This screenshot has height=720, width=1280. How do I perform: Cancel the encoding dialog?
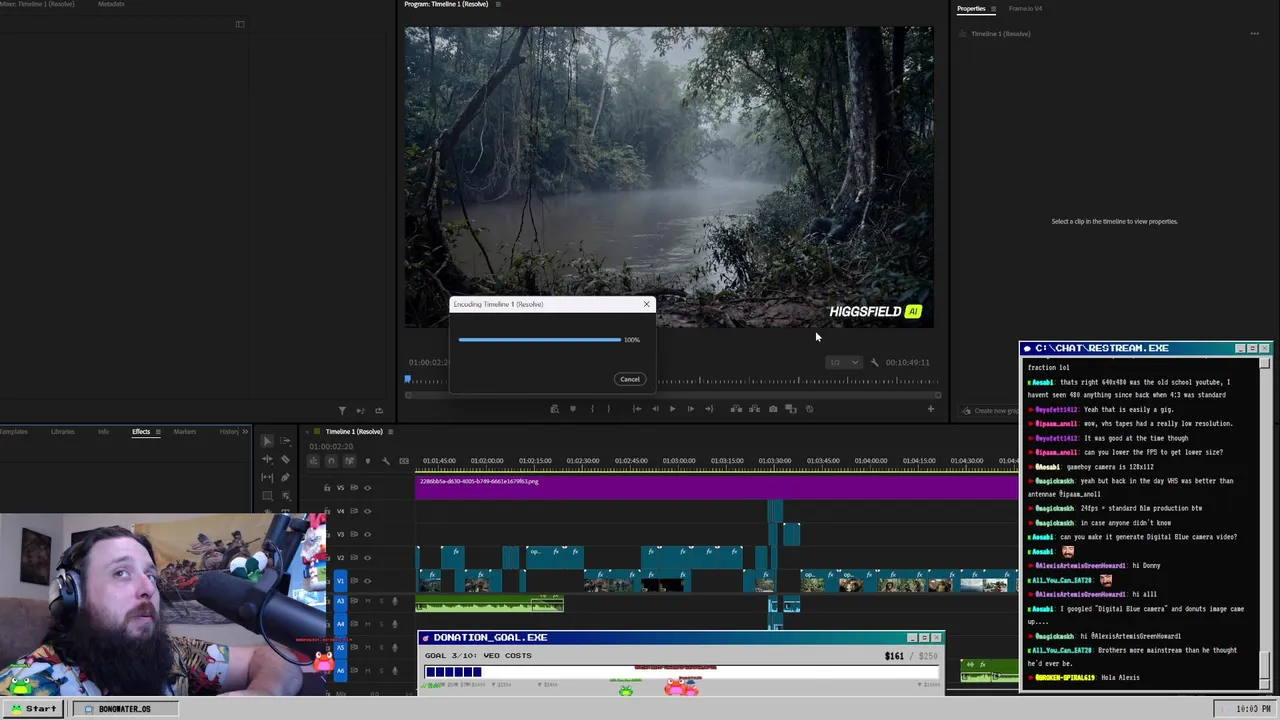click(630, 379)
